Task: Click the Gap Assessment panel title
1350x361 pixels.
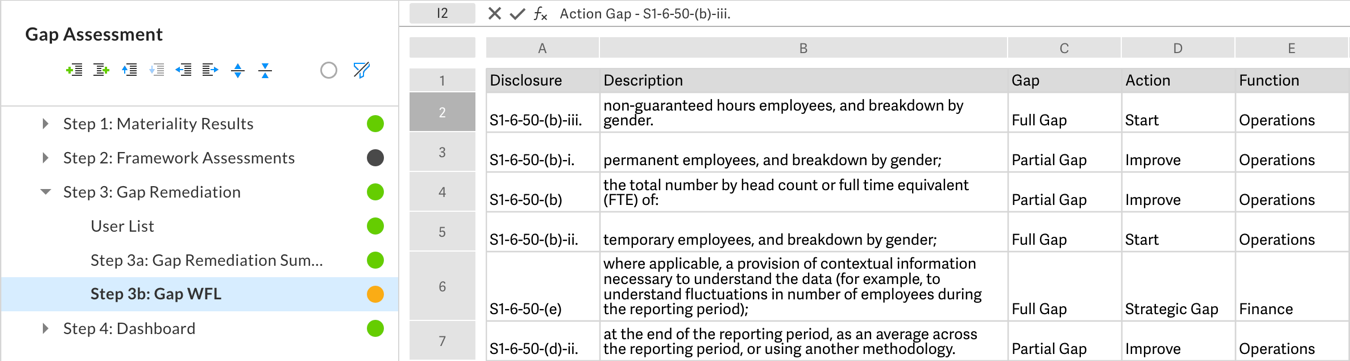Action: pyautogui.click(x=94, y=34)
